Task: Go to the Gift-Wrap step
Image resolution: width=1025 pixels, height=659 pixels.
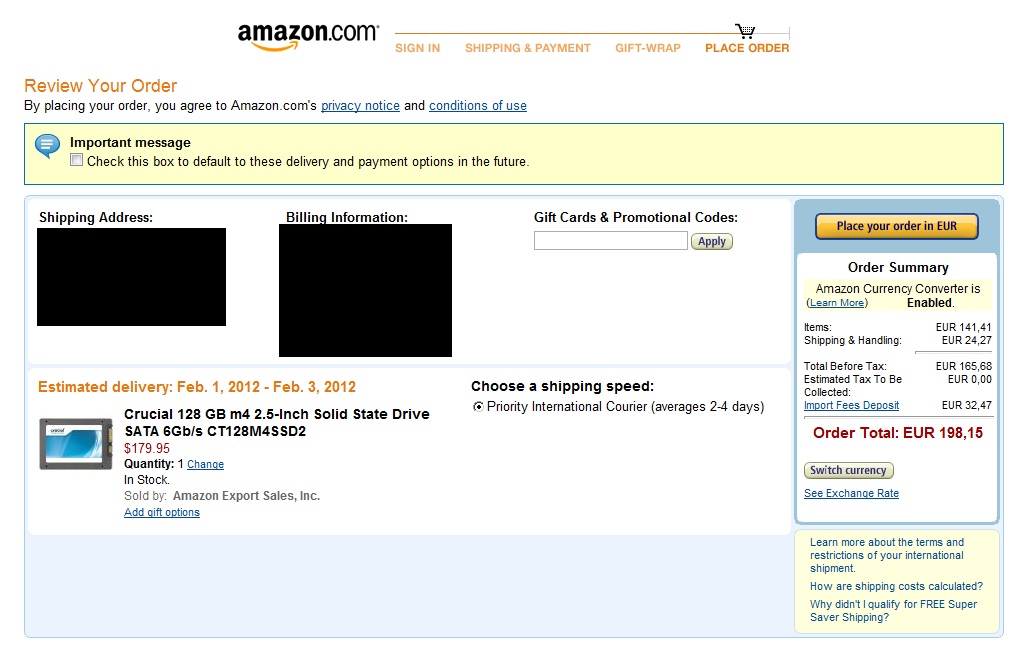Action: click(x=647, y=48)
